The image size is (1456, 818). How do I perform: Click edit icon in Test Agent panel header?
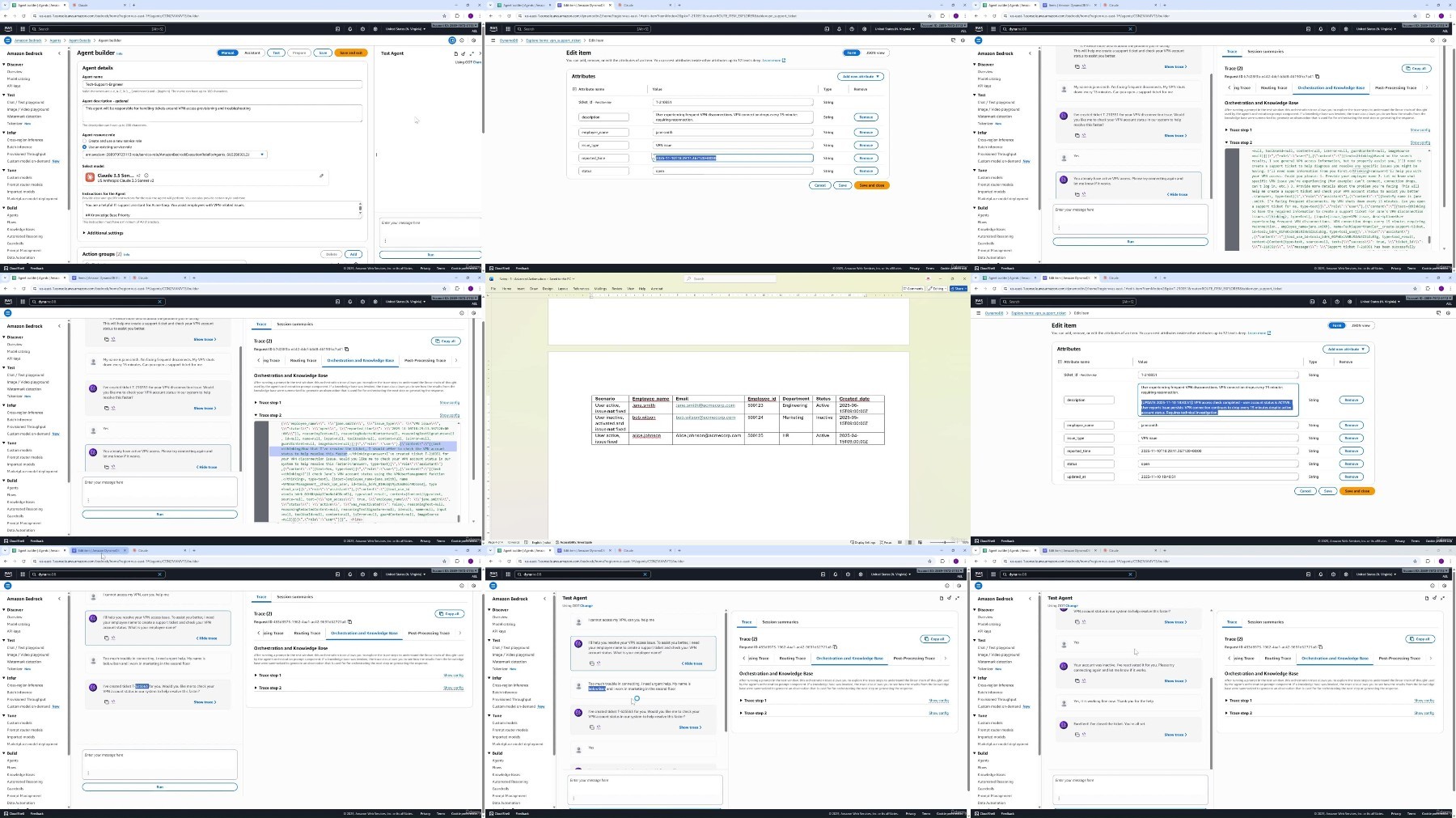point(463,53)
